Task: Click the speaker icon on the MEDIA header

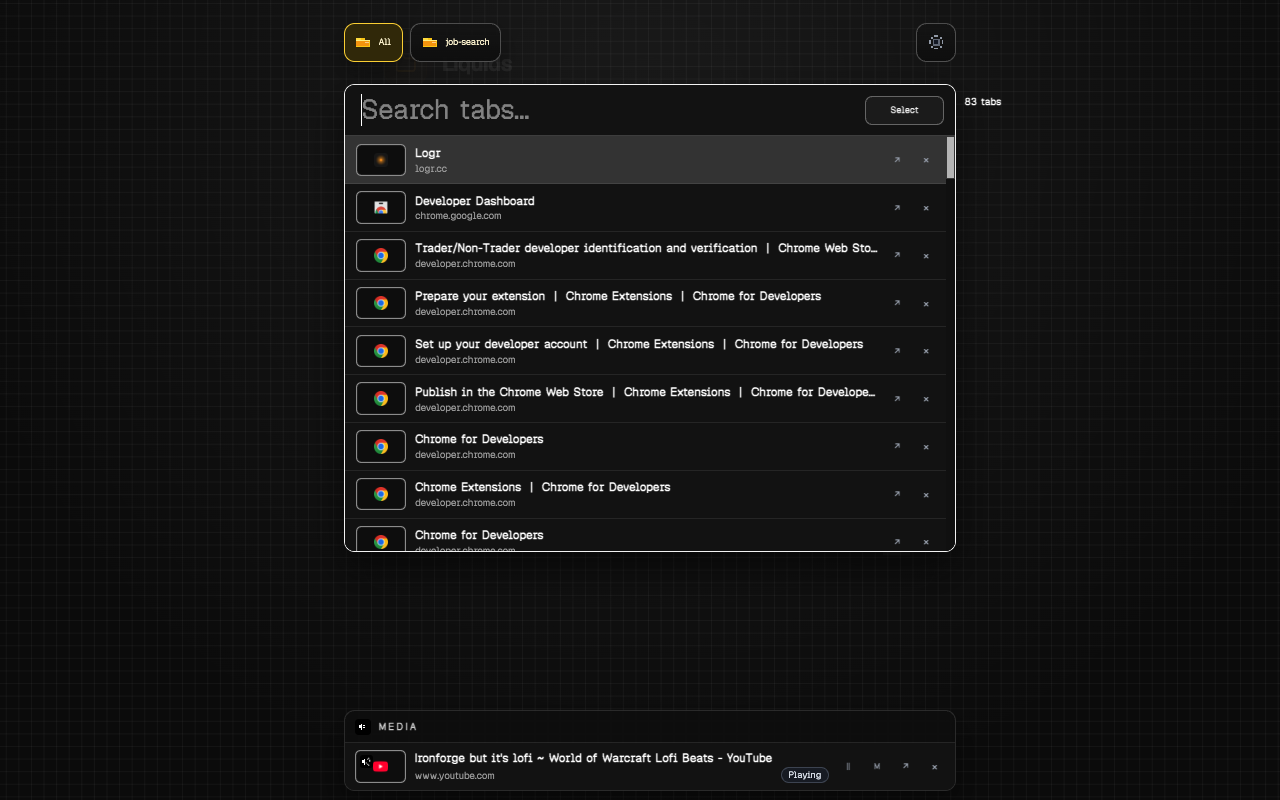Action: point(362,727)
